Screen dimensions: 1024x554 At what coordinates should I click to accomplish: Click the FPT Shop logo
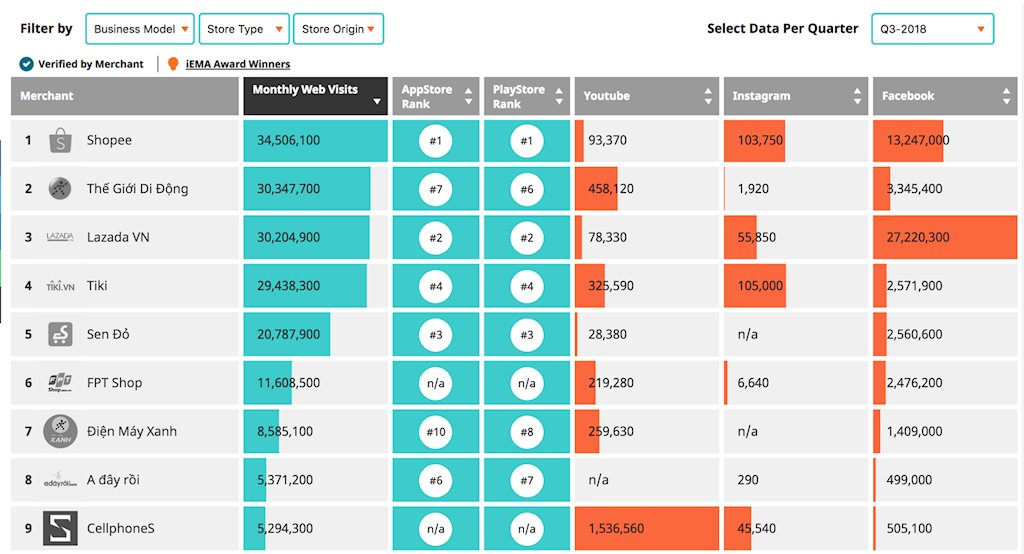(60, 383)
